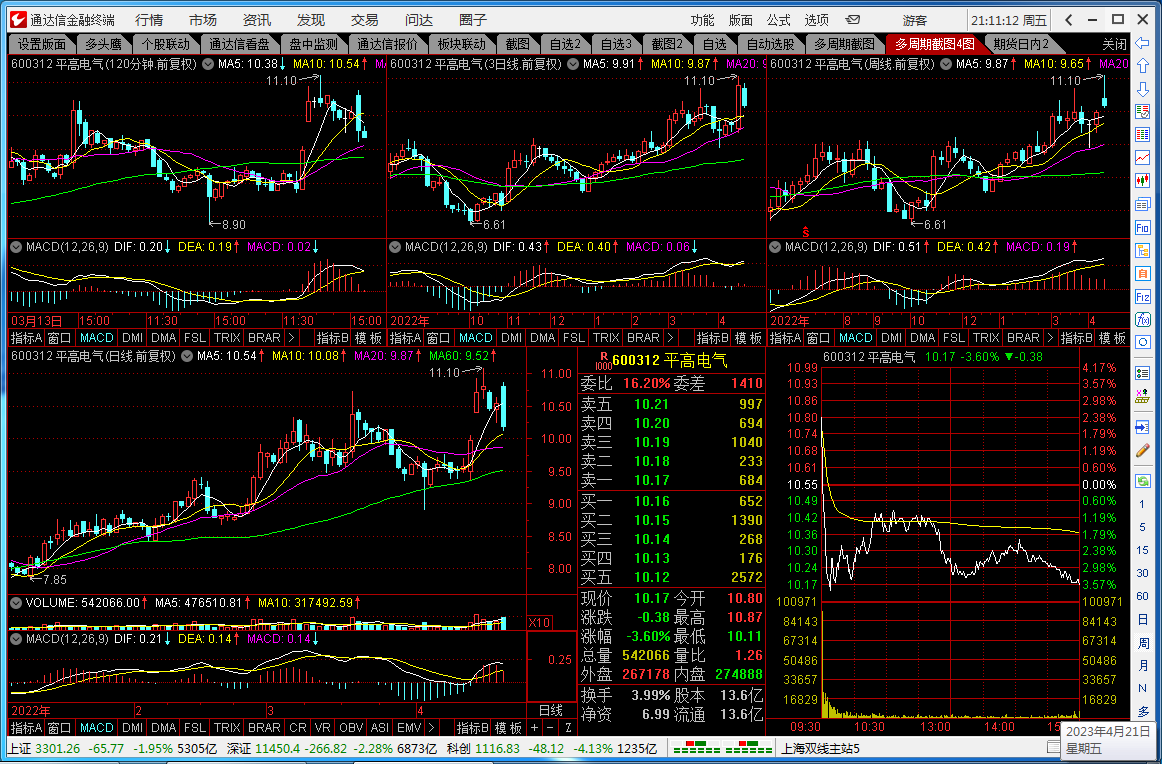Switch to 60-minute period in sidebar
This screenshot has height=764, width=1162.
[1142, 597]
